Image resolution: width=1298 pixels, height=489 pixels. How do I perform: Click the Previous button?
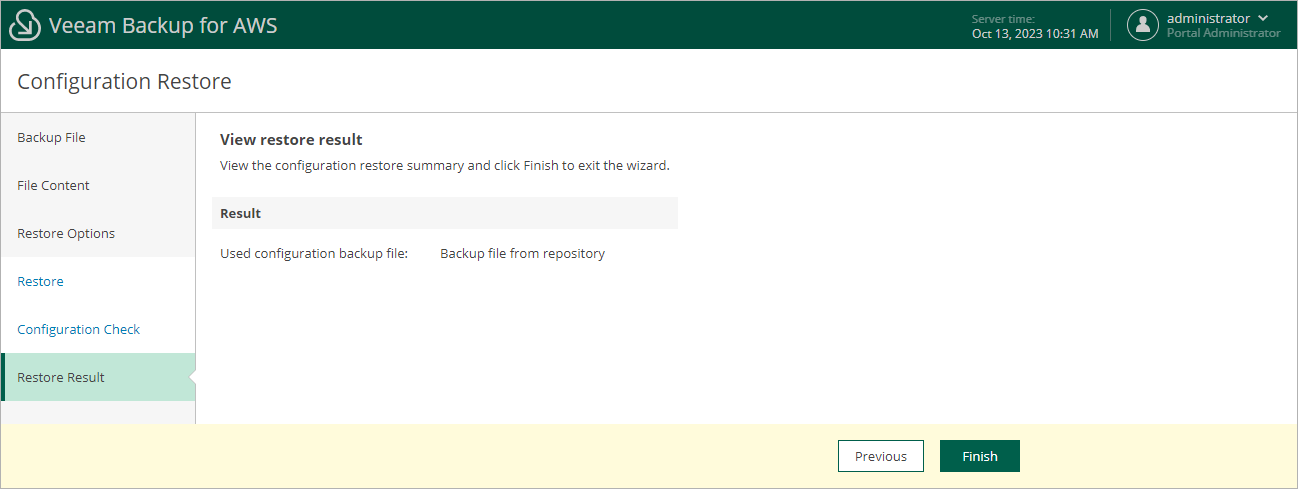point(880,456)
